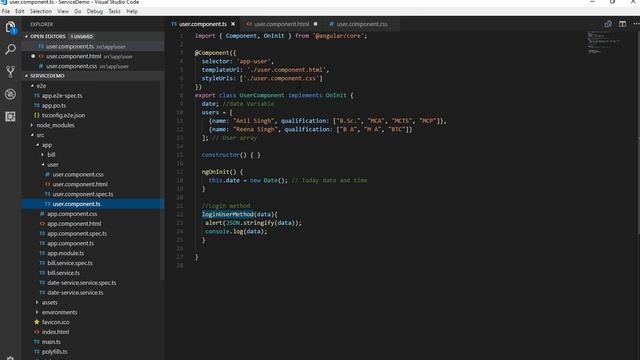Open bill.service.spec.ts file
Viewport: 640px width, 360px height.
70,263
